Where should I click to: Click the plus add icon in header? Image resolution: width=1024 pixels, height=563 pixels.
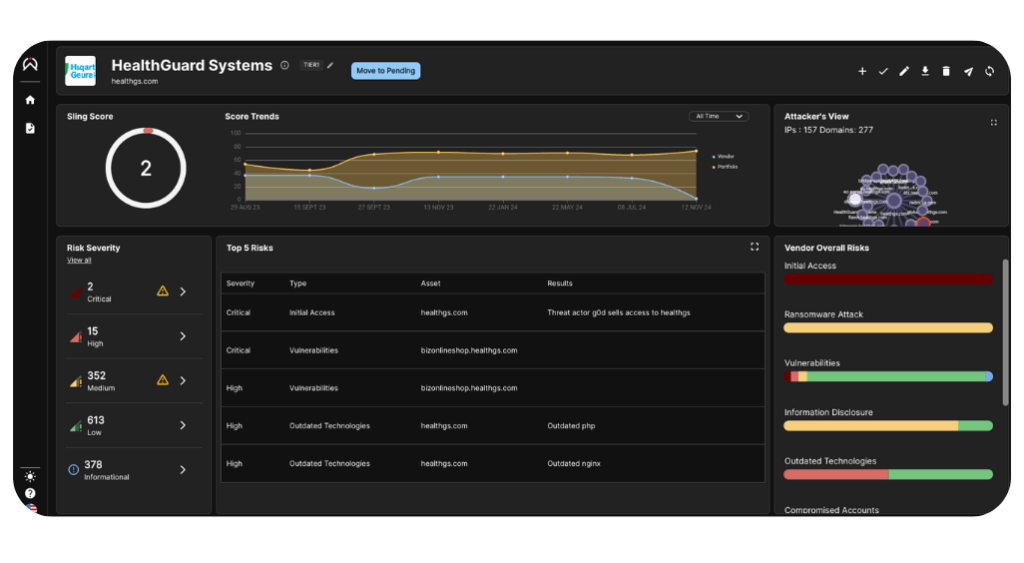tap(862, 71)
